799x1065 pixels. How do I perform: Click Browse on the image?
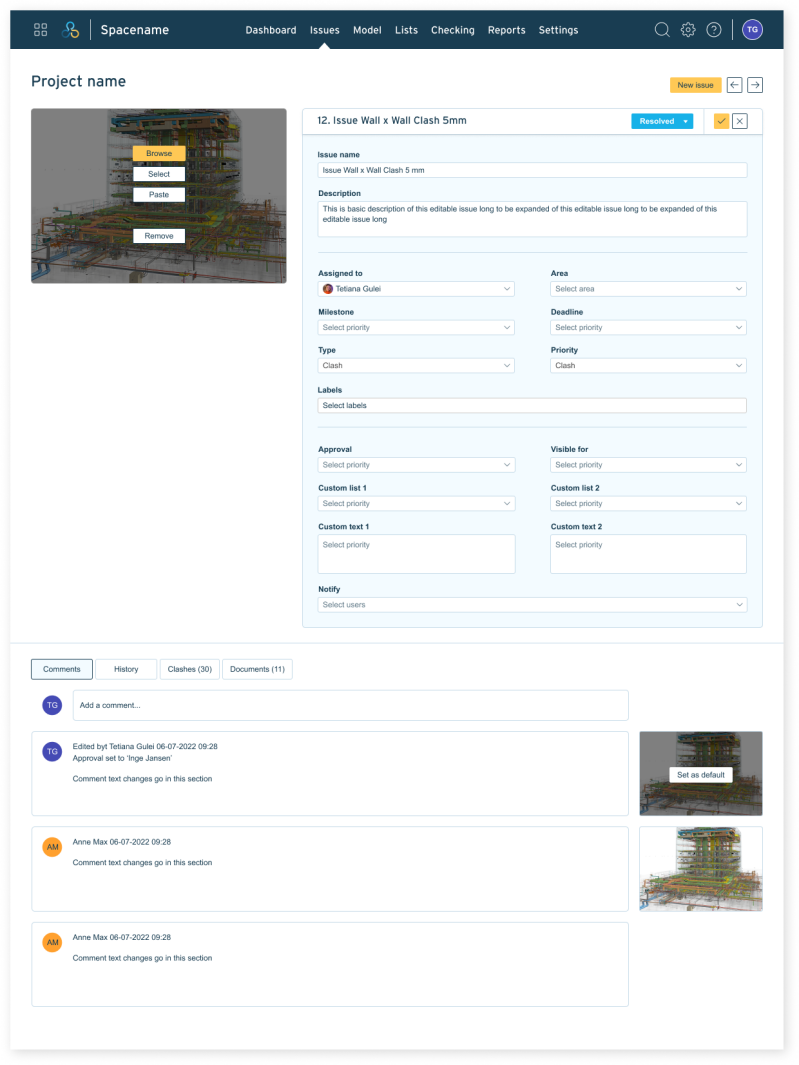click(x=159, y=154)
